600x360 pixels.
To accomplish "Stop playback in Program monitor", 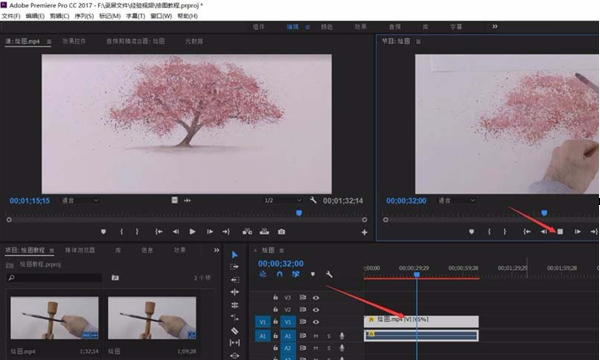I will tap(560, 232).
